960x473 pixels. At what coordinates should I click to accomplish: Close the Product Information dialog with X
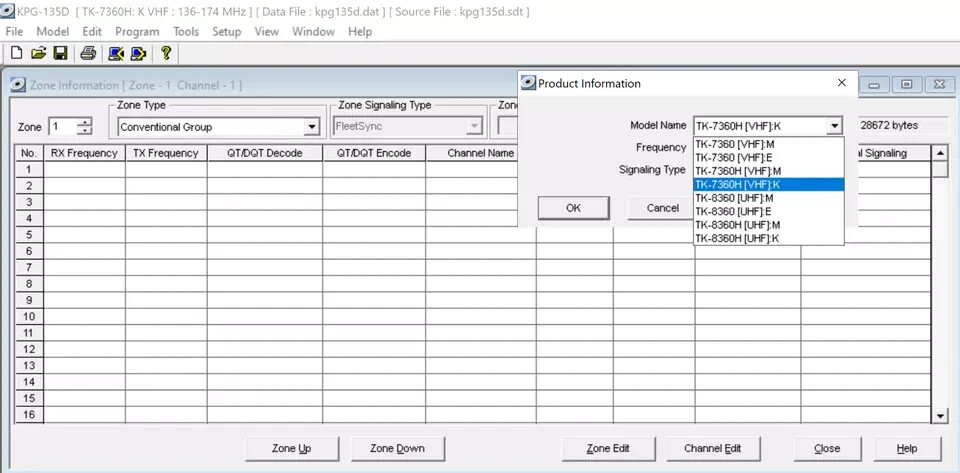842,83
